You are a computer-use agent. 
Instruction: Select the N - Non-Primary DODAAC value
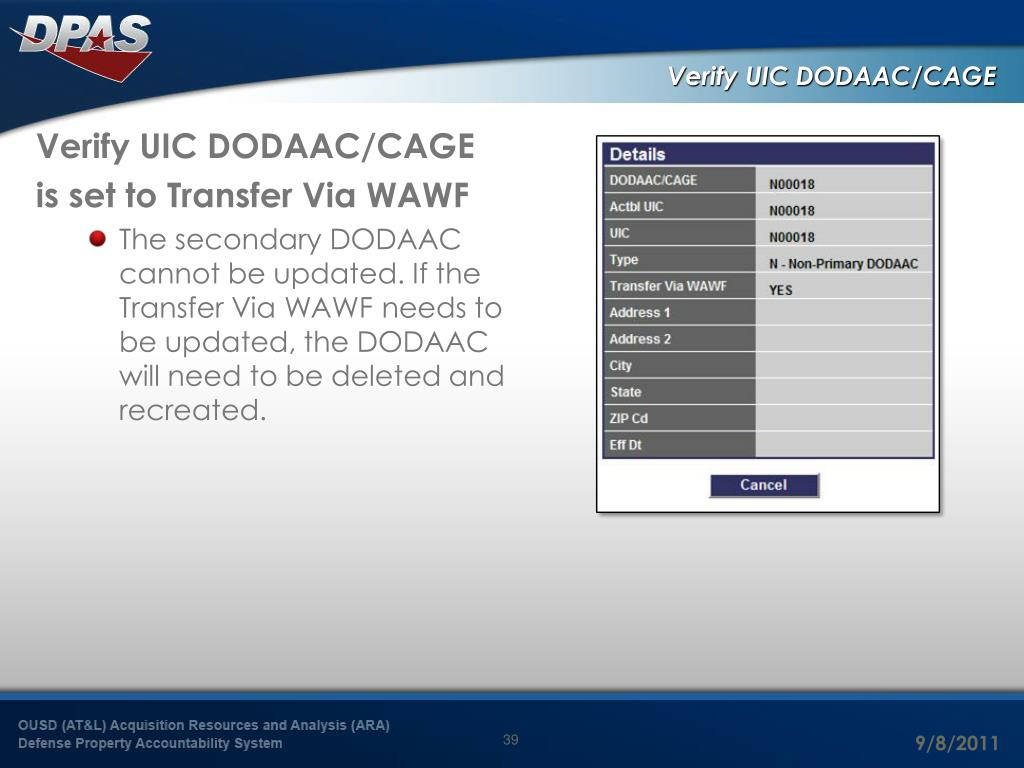[x=843, y=264]
